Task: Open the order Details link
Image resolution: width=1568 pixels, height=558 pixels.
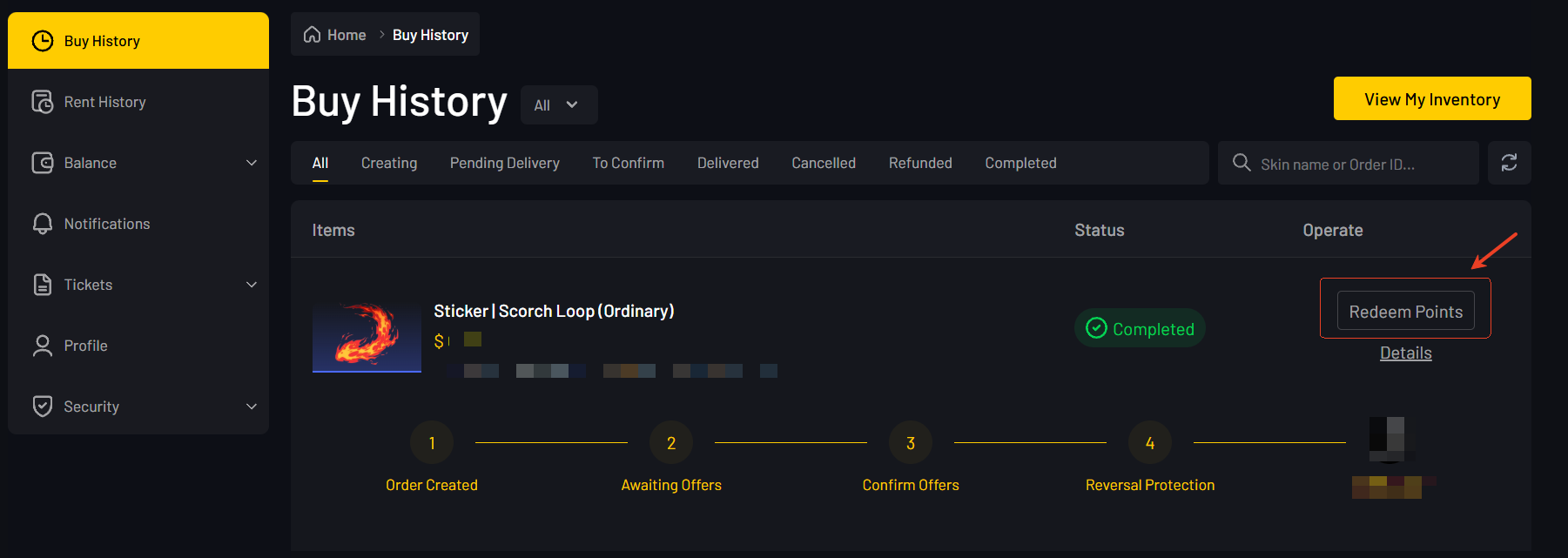Action: 1405,353
